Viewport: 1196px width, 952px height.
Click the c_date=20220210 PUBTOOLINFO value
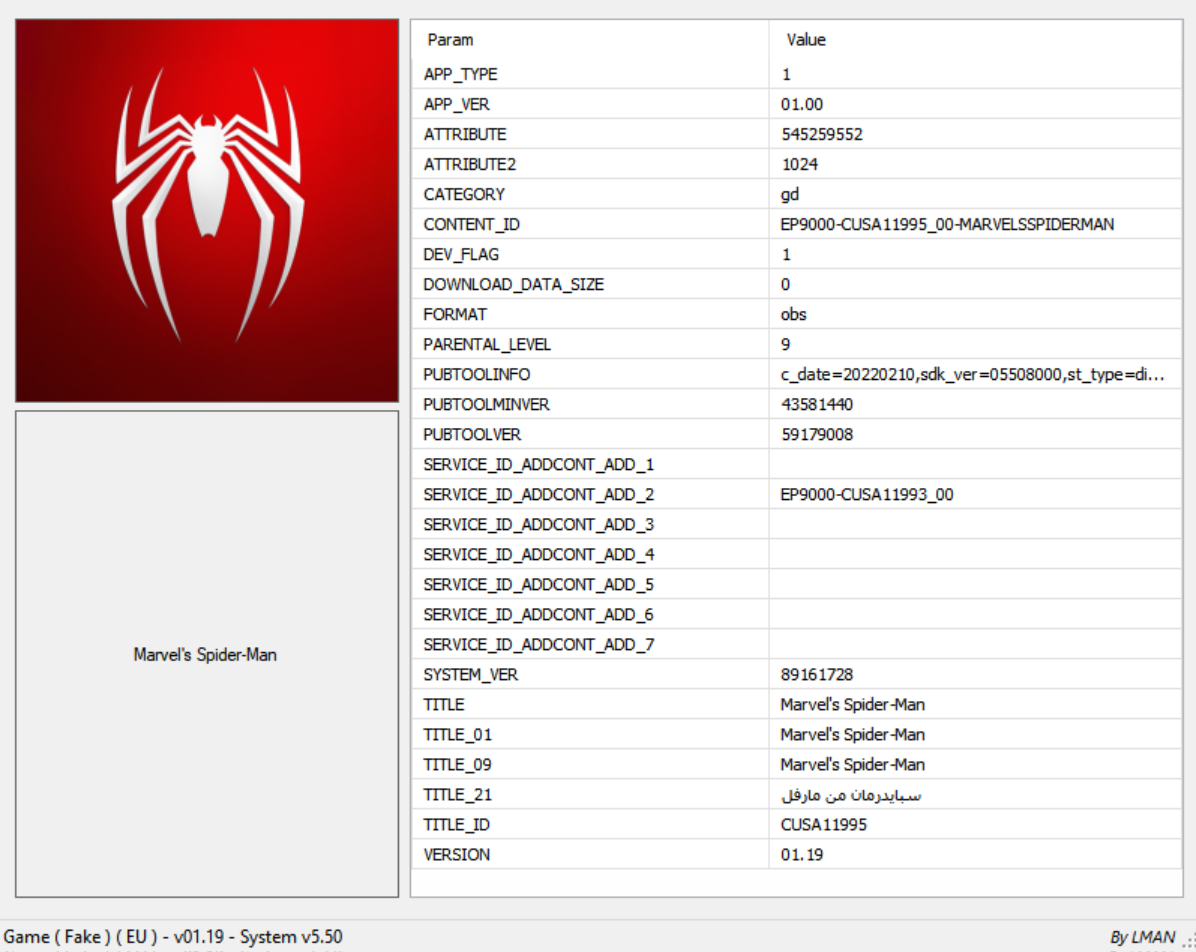click(973, 375)
